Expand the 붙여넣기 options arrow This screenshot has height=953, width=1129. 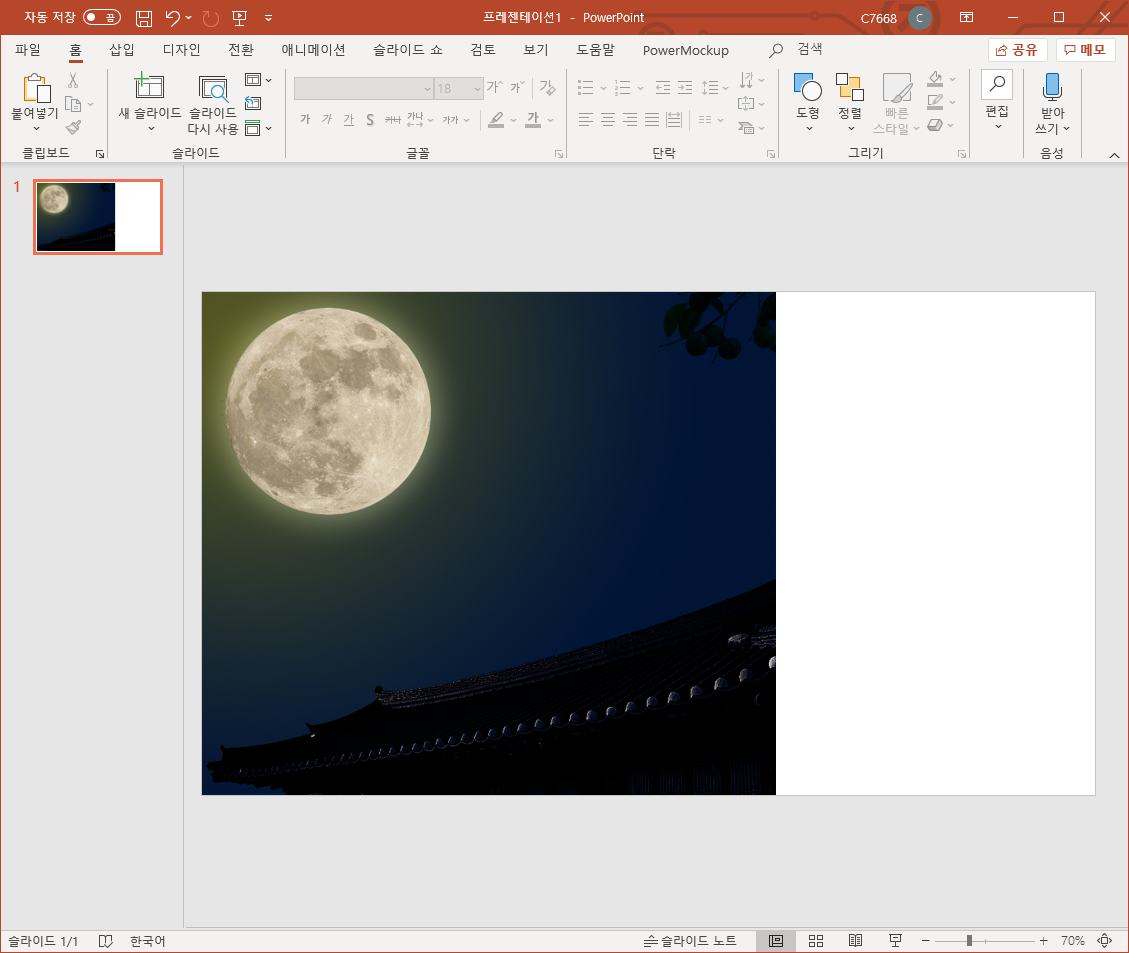pyautogui.click(x=36, y=129)
